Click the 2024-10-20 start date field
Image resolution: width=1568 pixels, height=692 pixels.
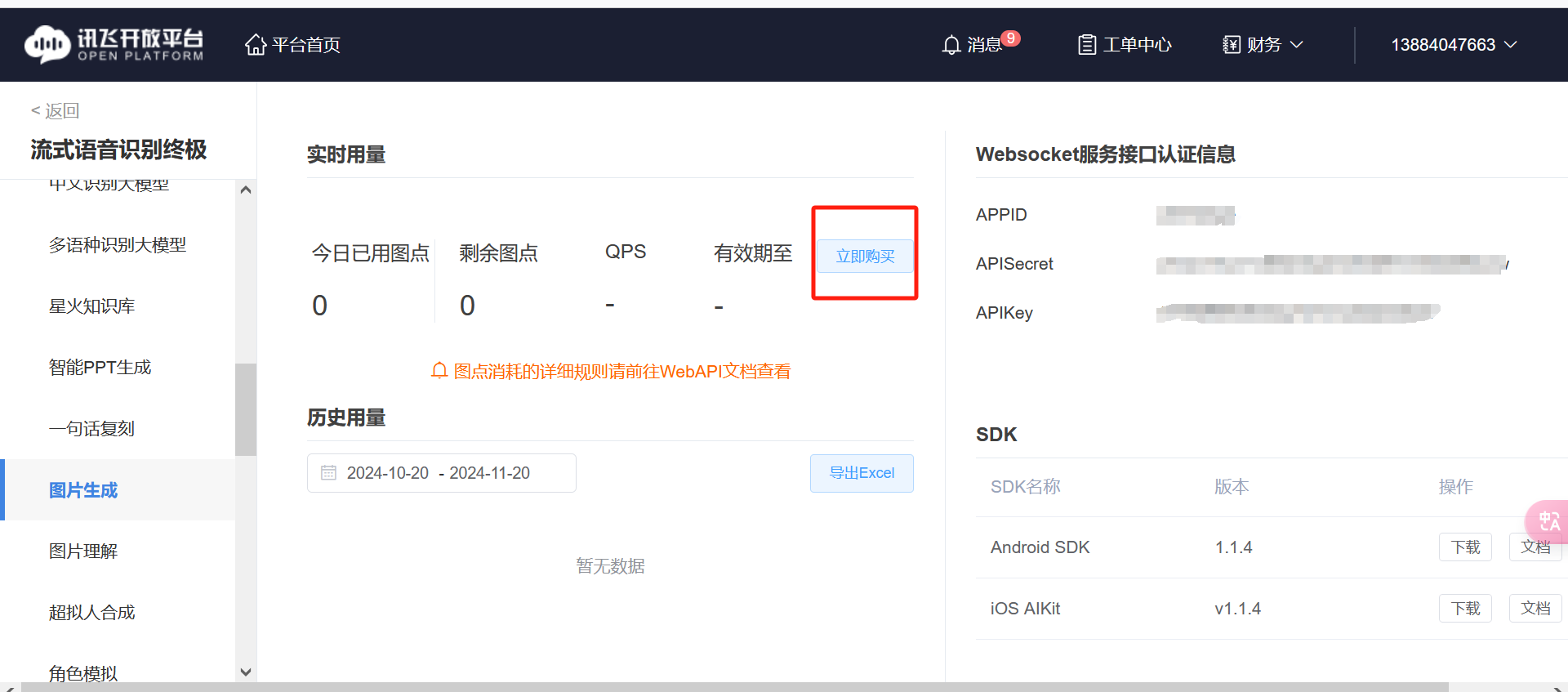[388, 473]
